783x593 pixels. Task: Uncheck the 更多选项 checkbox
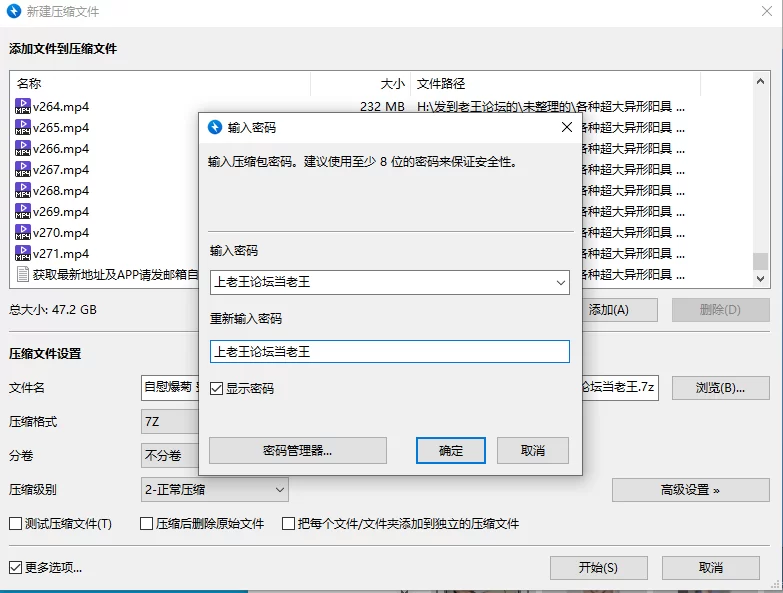pyautogui.click(x=15, y=568)
